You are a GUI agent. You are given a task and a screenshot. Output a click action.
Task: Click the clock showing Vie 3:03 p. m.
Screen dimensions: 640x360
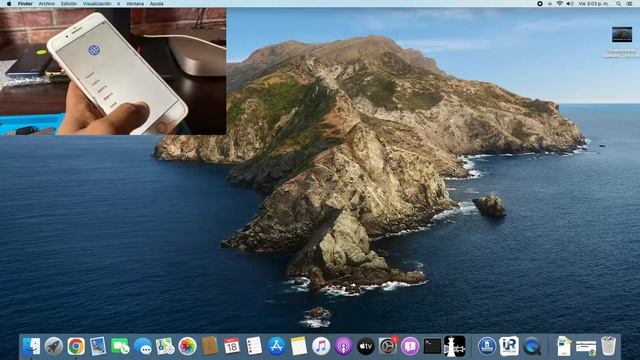593,4
